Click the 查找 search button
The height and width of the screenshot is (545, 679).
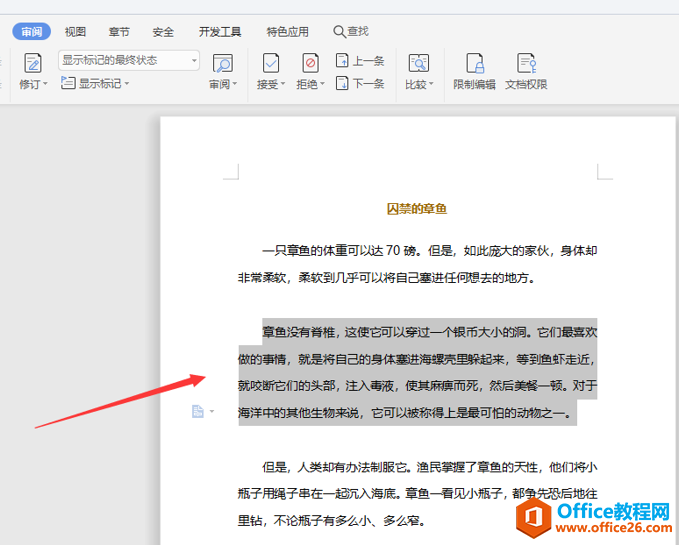[x=351, y=31]
